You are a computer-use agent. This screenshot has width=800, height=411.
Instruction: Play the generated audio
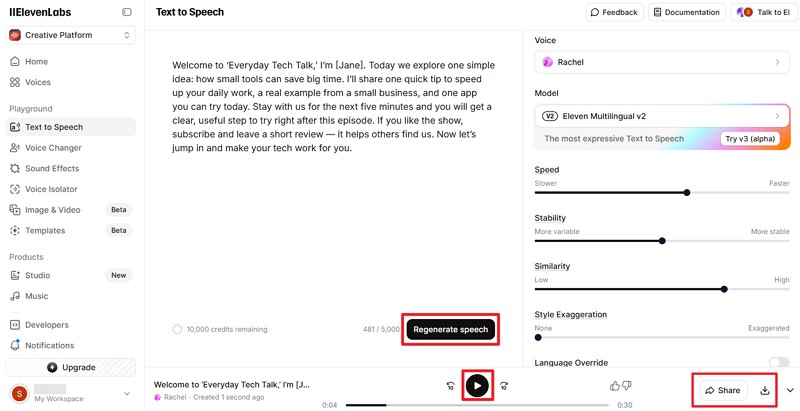[x=477, y=386]
